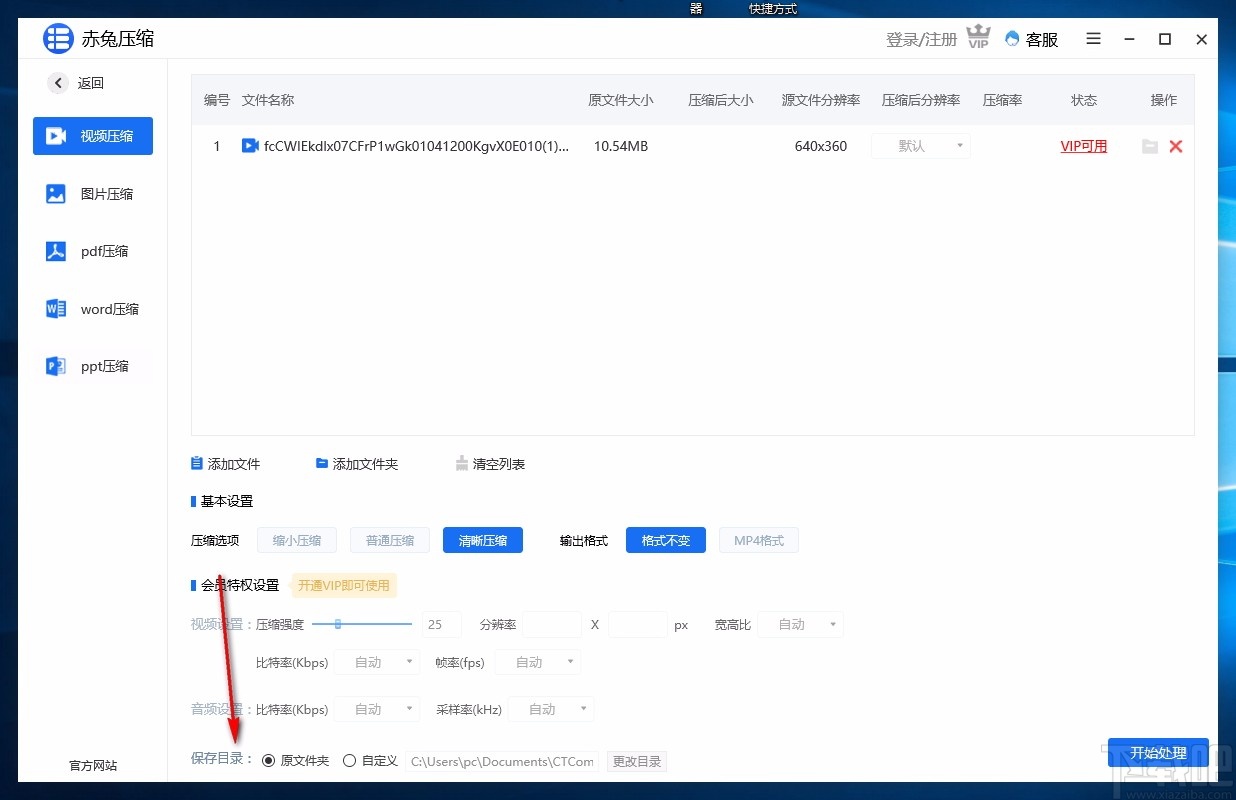Viewport: 1236px width, 800px height.
Task: Select the 原文件夹 save option
Action: pyautogui.click(x=268, y=760)
